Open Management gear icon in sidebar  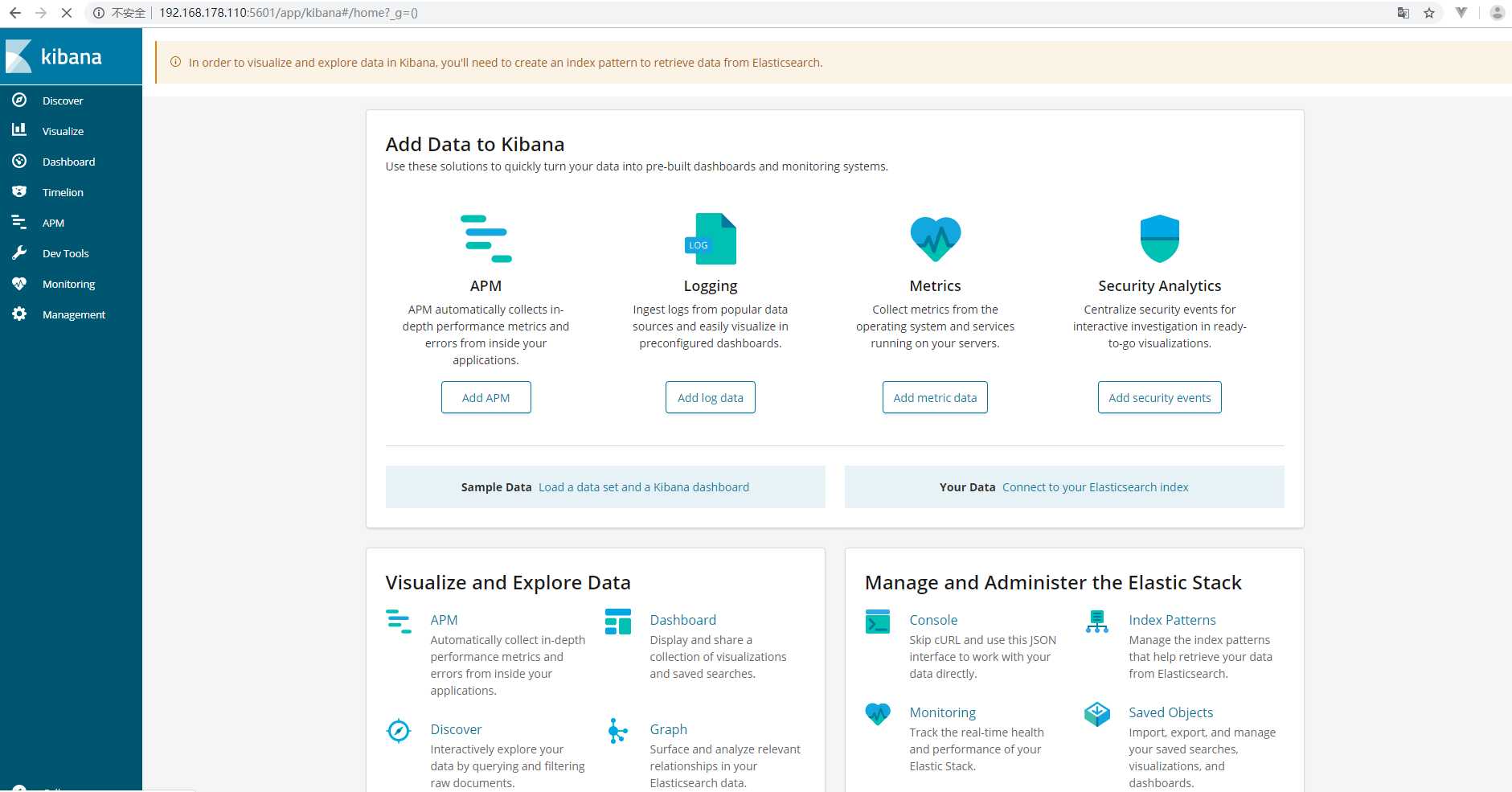[19, 314]
